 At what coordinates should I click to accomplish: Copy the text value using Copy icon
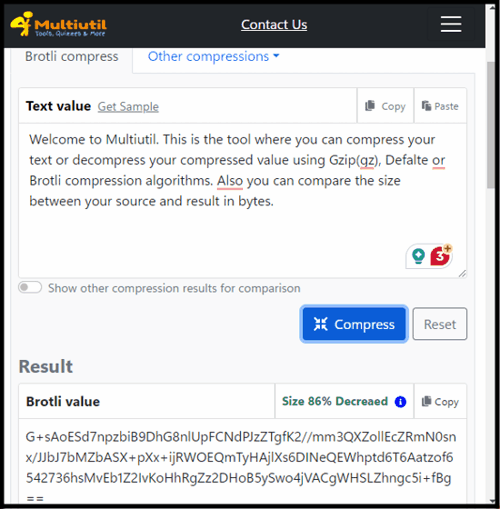385,106
